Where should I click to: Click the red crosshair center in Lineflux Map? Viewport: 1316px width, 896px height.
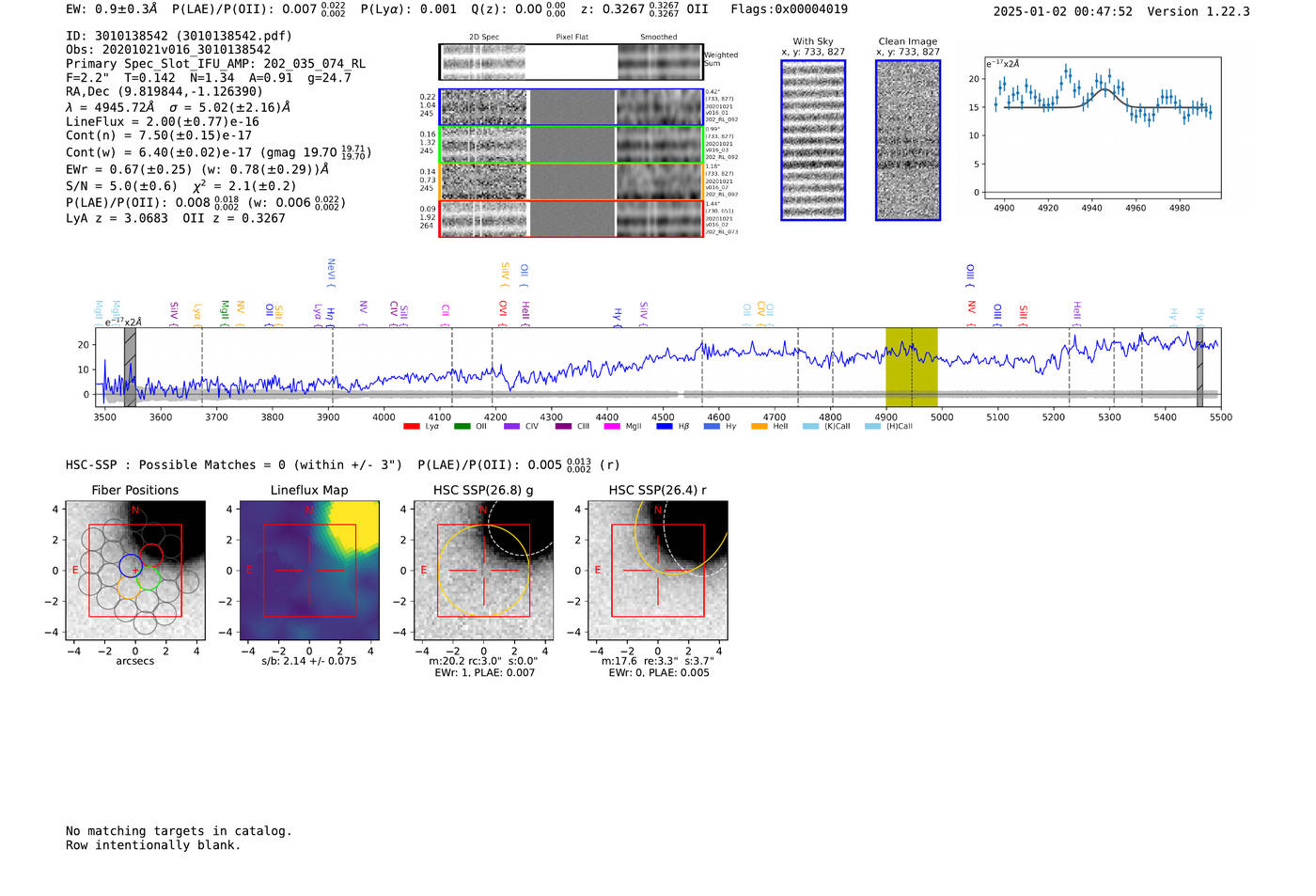tap(309, 570)
